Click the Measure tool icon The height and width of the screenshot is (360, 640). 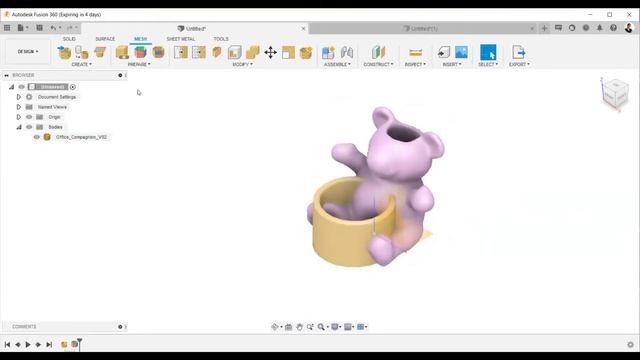(x=415, y=52)
